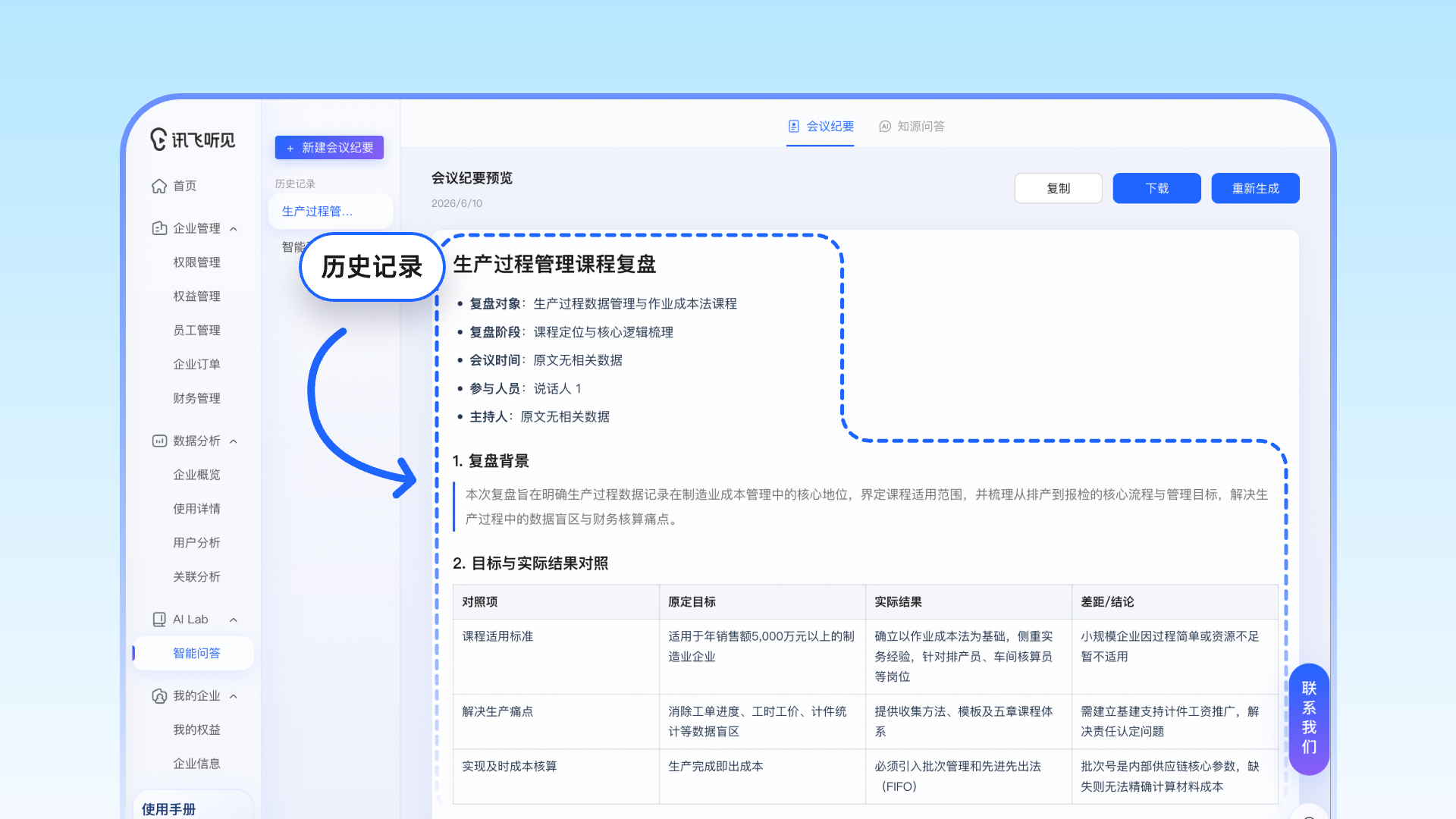Collapse the 我的企业 menu chevron
This screenshot has width=1456, height=819.
[234, 697]
